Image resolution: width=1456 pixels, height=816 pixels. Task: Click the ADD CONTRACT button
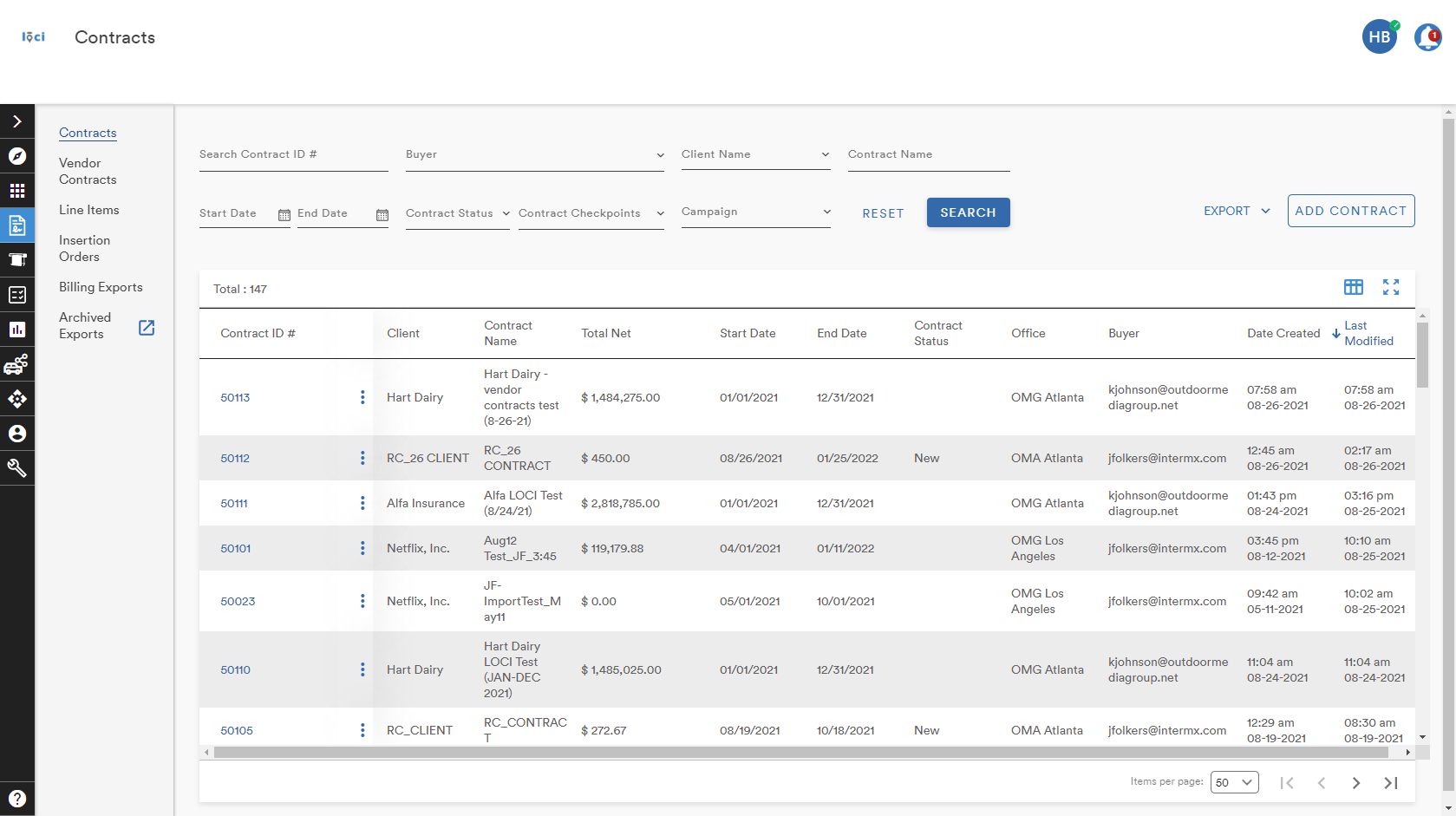(x=1351, y=211)
